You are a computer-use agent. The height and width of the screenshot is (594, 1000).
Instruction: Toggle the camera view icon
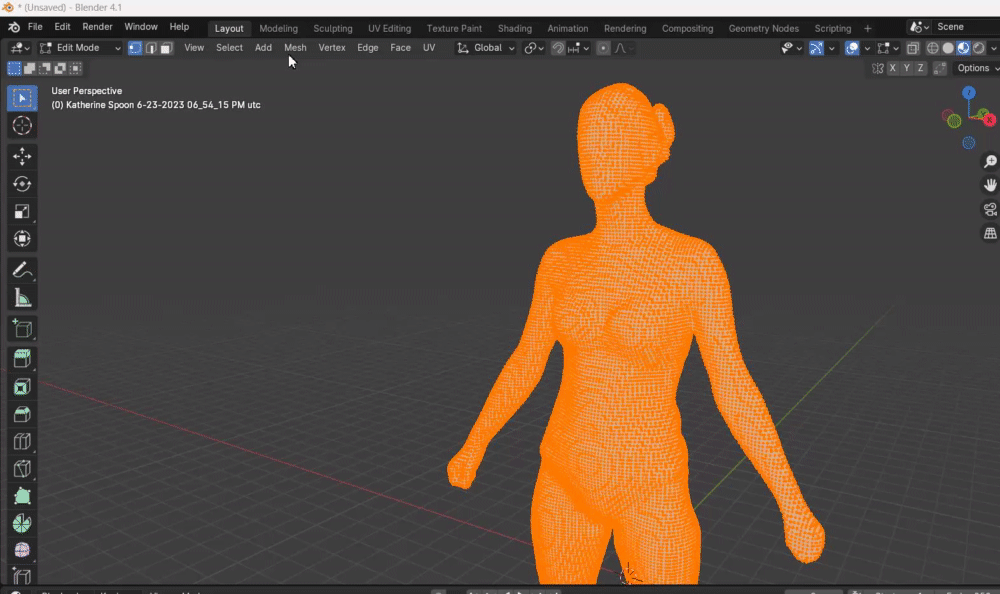990,209
